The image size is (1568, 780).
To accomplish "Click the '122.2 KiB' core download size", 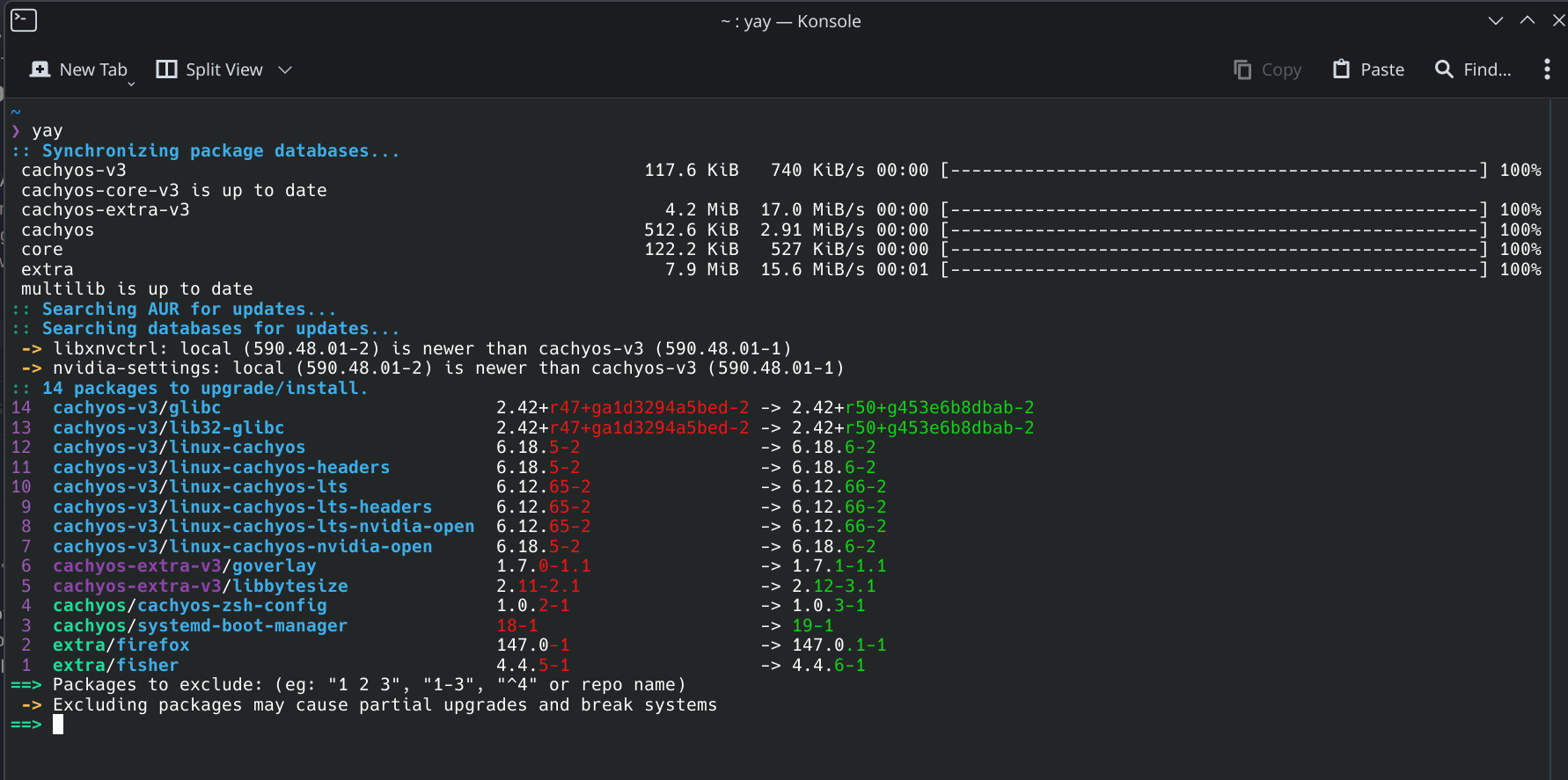I will coord(691,250).
